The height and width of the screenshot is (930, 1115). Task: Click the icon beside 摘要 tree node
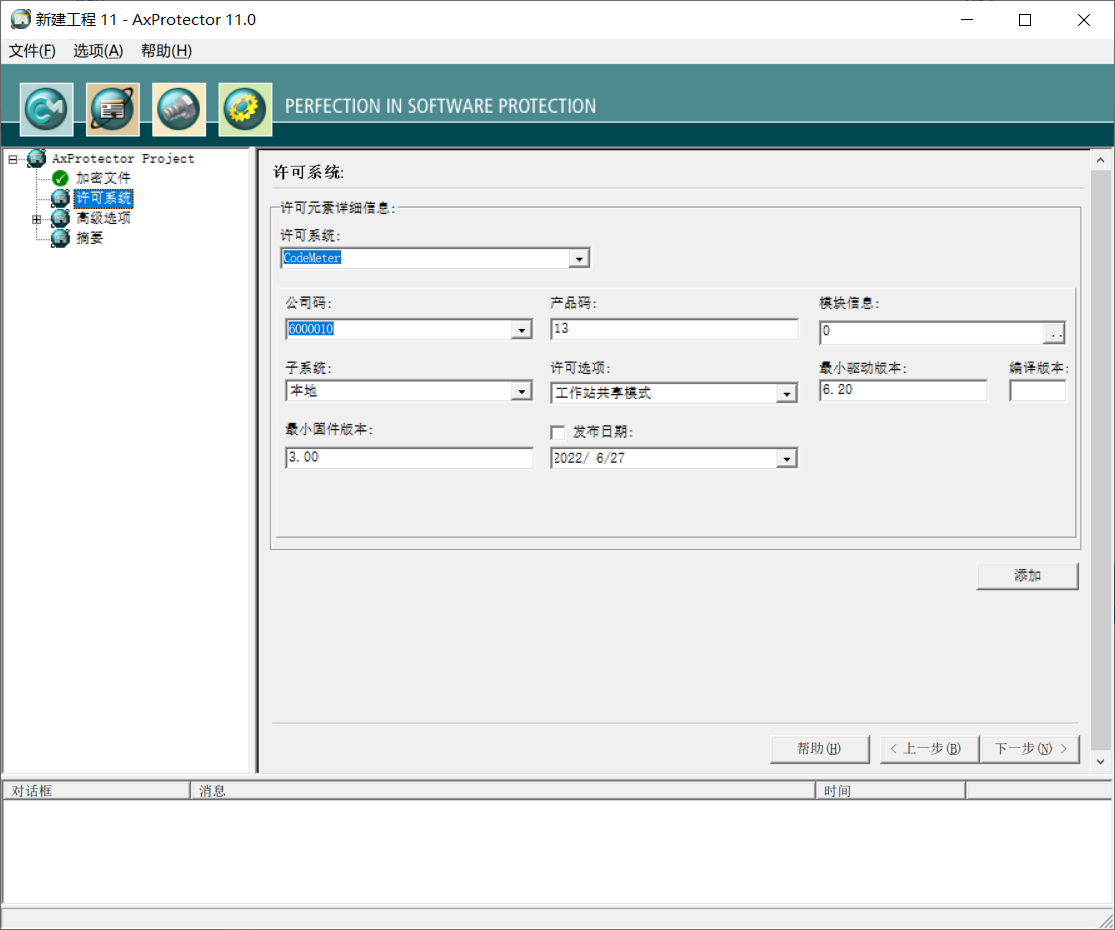point(60,238)
